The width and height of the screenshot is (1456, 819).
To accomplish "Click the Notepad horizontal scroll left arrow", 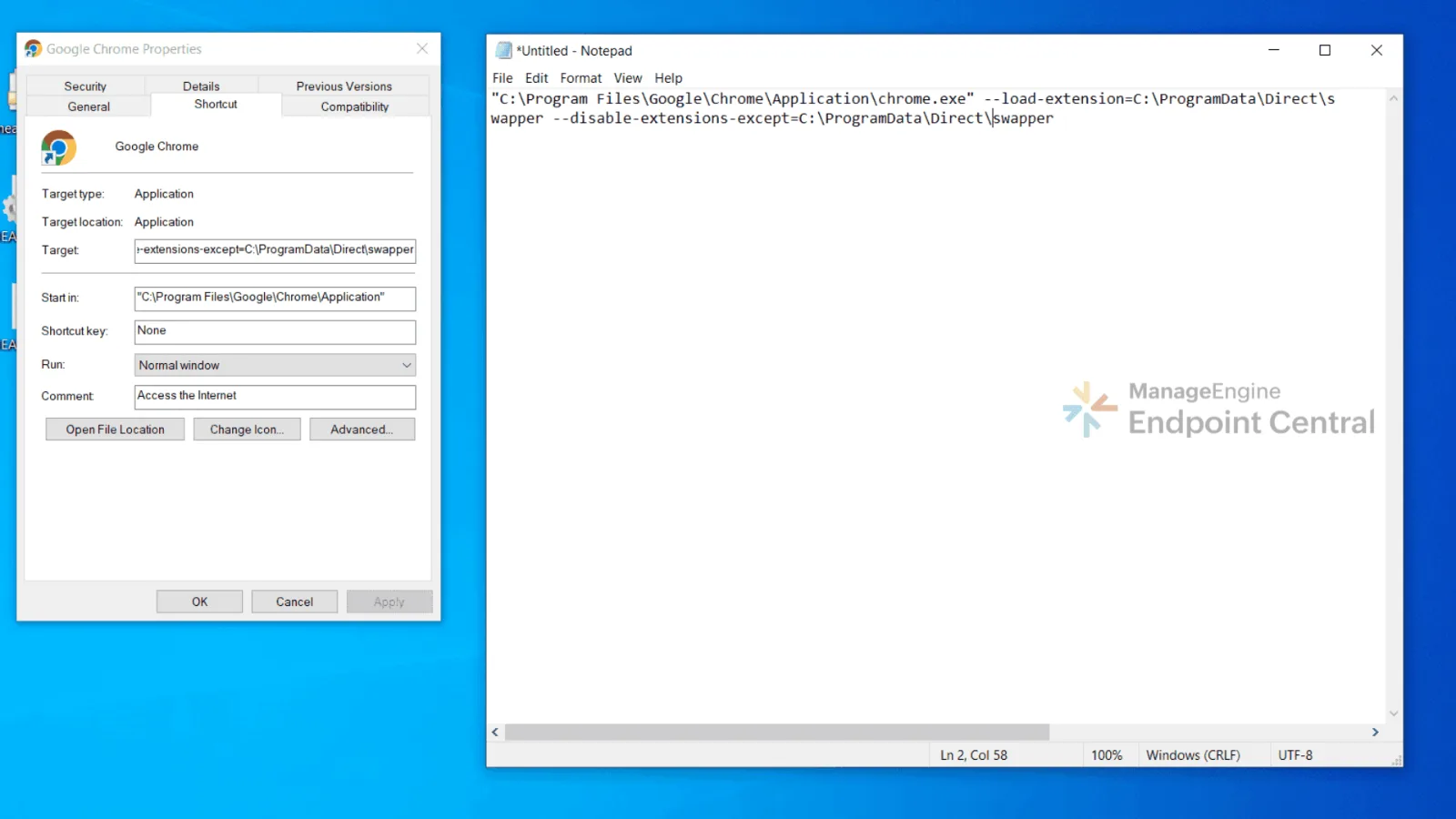I will tap(495, 733).
